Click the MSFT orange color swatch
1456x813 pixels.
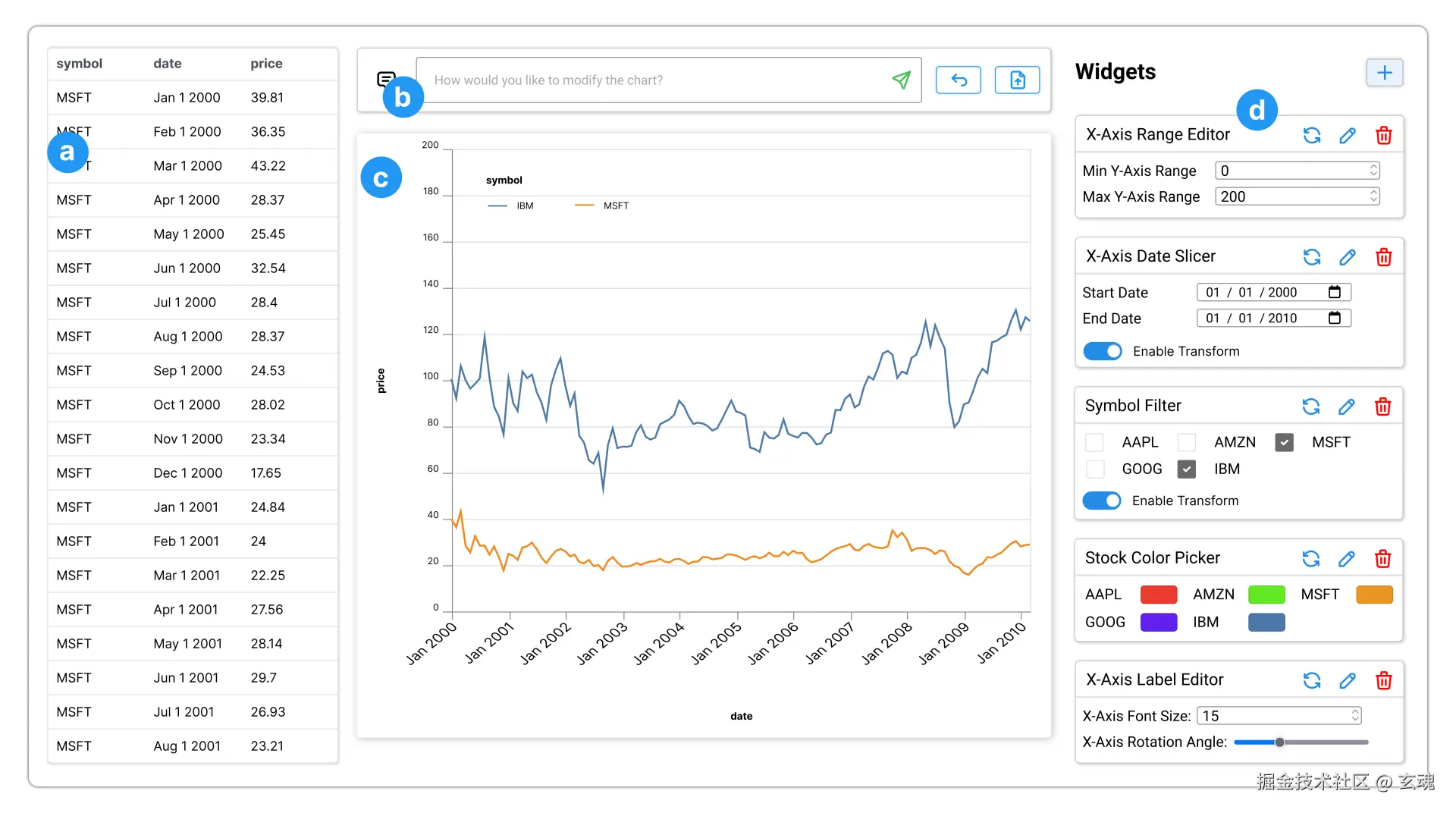point(1374,595)
